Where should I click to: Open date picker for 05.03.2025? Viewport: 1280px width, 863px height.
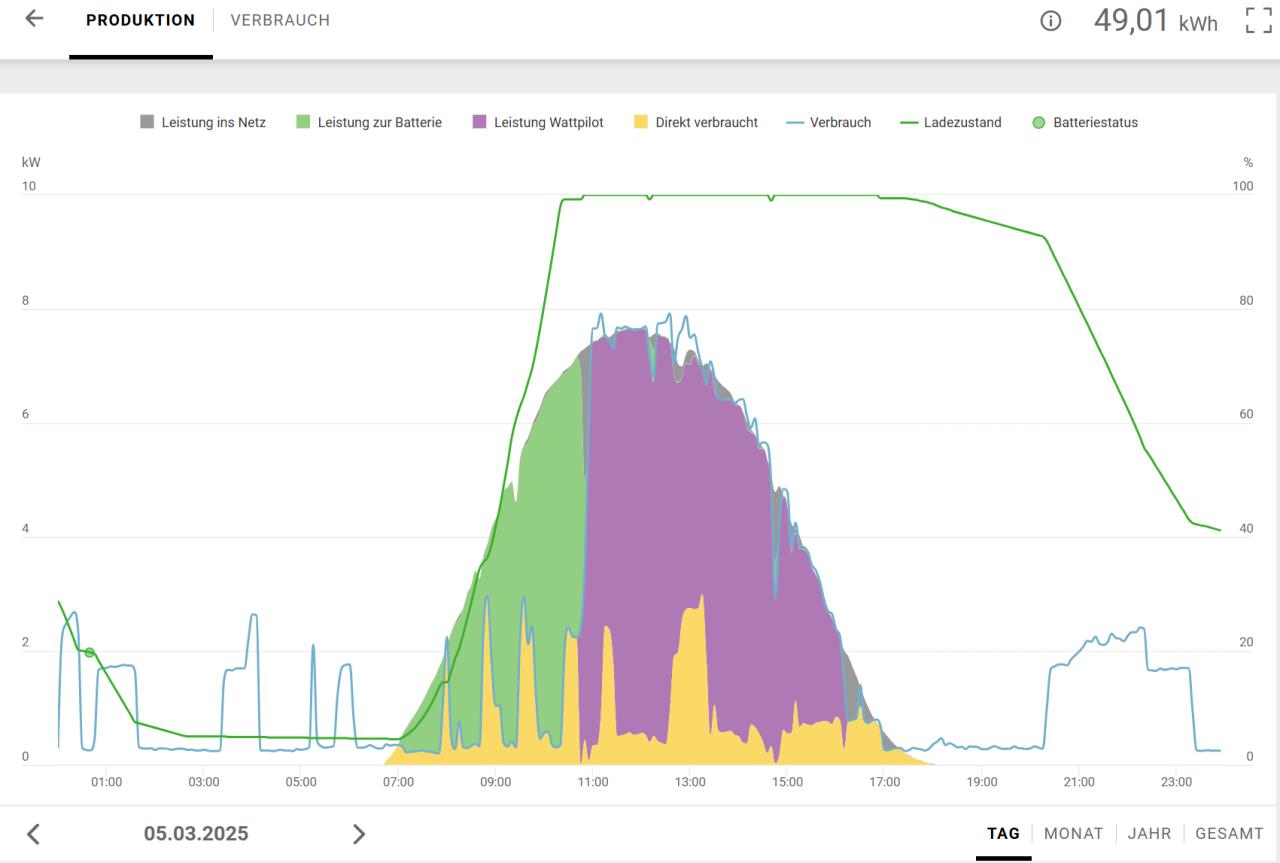[196, 834]
